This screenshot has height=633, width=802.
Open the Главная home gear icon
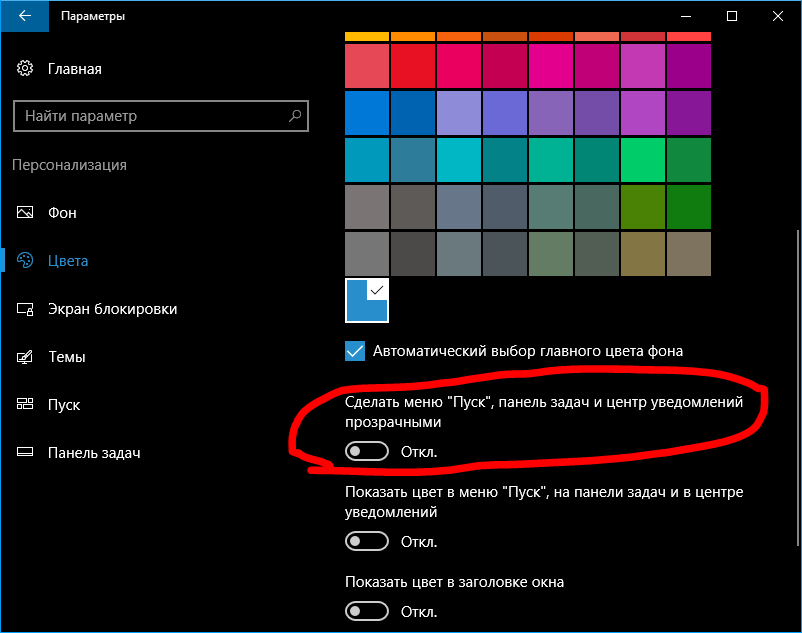[x=25, y=68]
